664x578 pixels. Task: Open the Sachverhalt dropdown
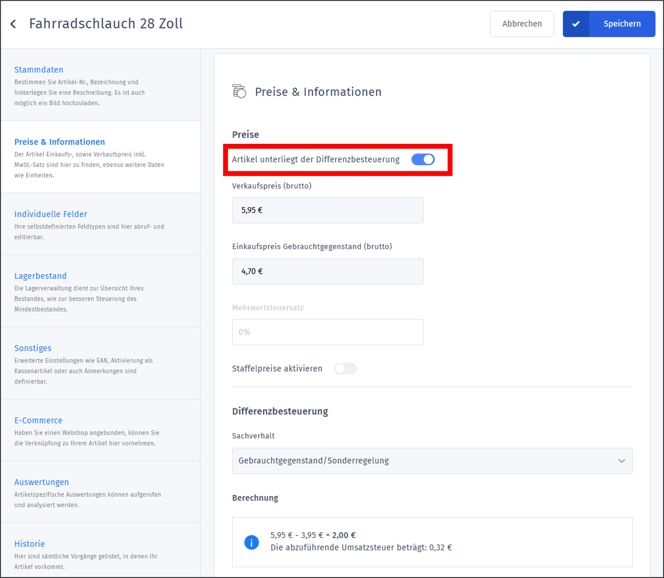(432, 461)
